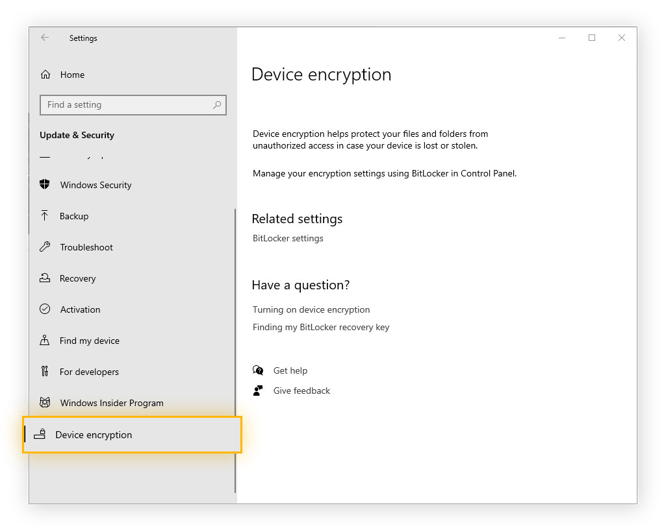This screenshot has height=530, width=664.
Task: Open For developers section
Action: pyautogui.click(x=89, y=372)
